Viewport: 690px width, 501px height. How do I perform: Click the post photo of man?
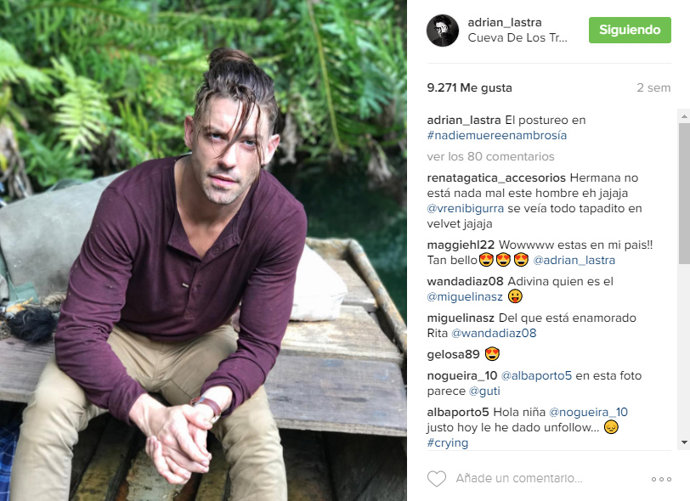tap(203, 250)
